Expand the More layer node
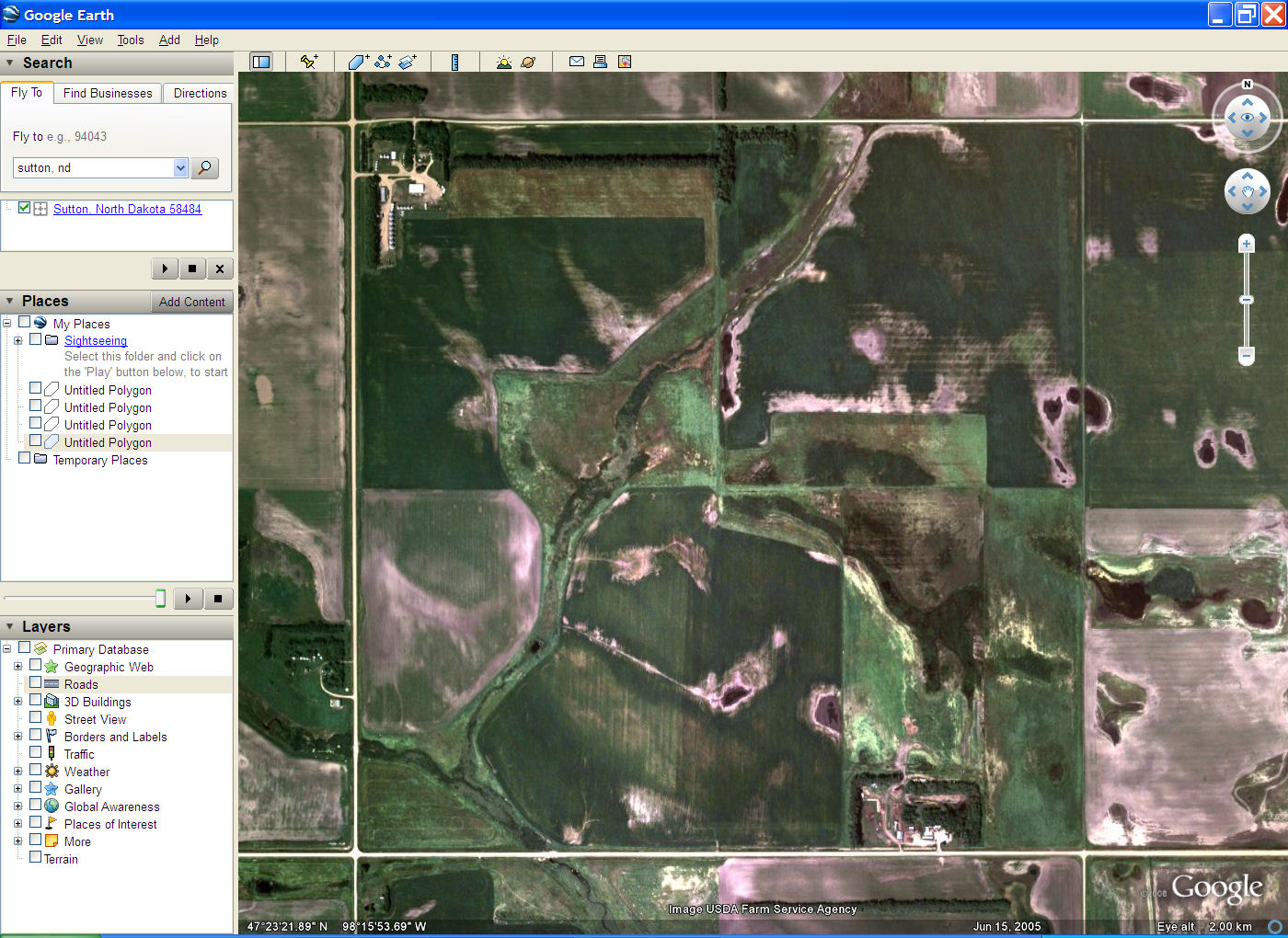1288x938 pixels. [x=17, y=841]
